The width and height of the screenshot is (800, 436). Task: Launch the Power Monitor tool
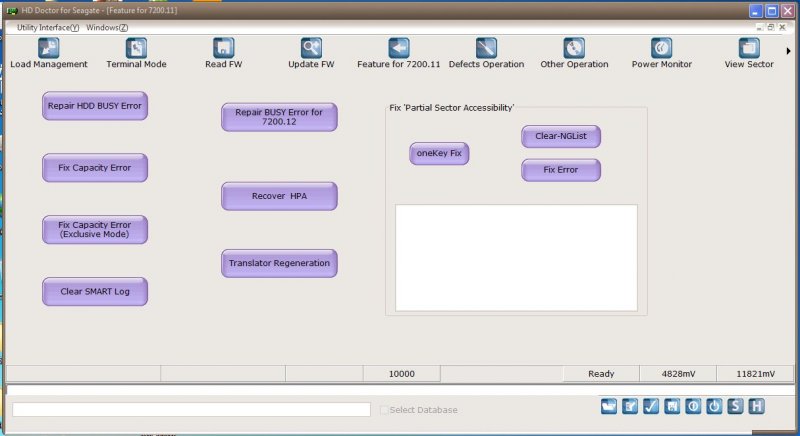point(662,53)
